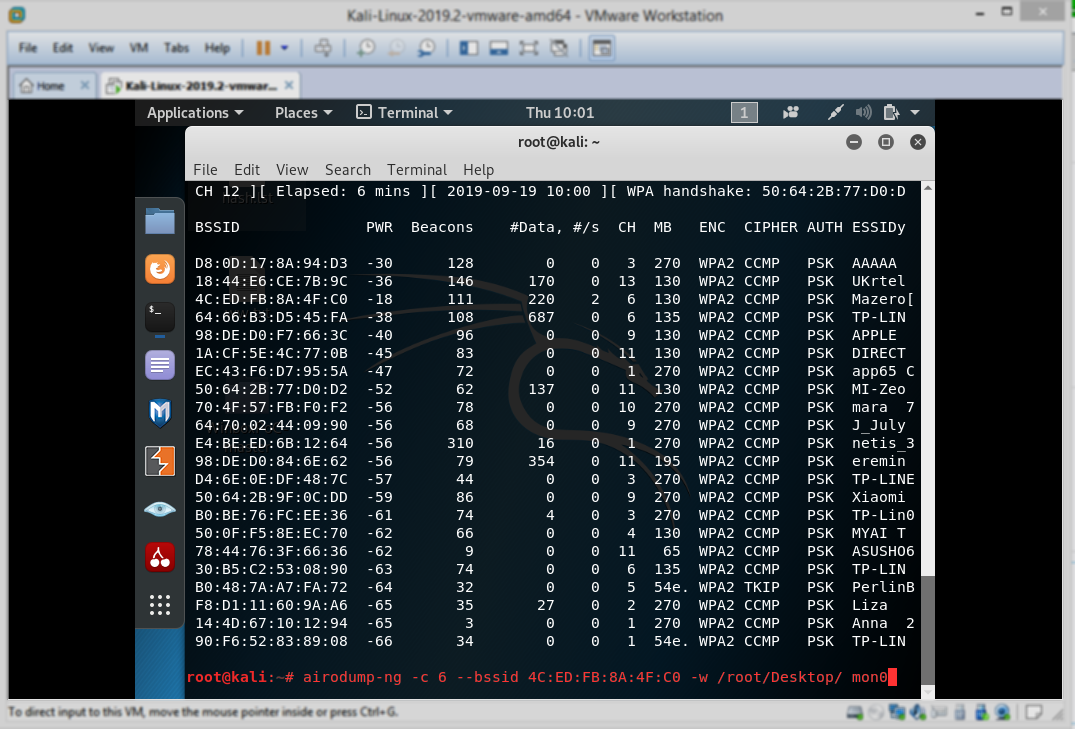This screenshot has height=729, width=1075.
Task: Click the ESSID Liza entry
Action: pos(869,605)
